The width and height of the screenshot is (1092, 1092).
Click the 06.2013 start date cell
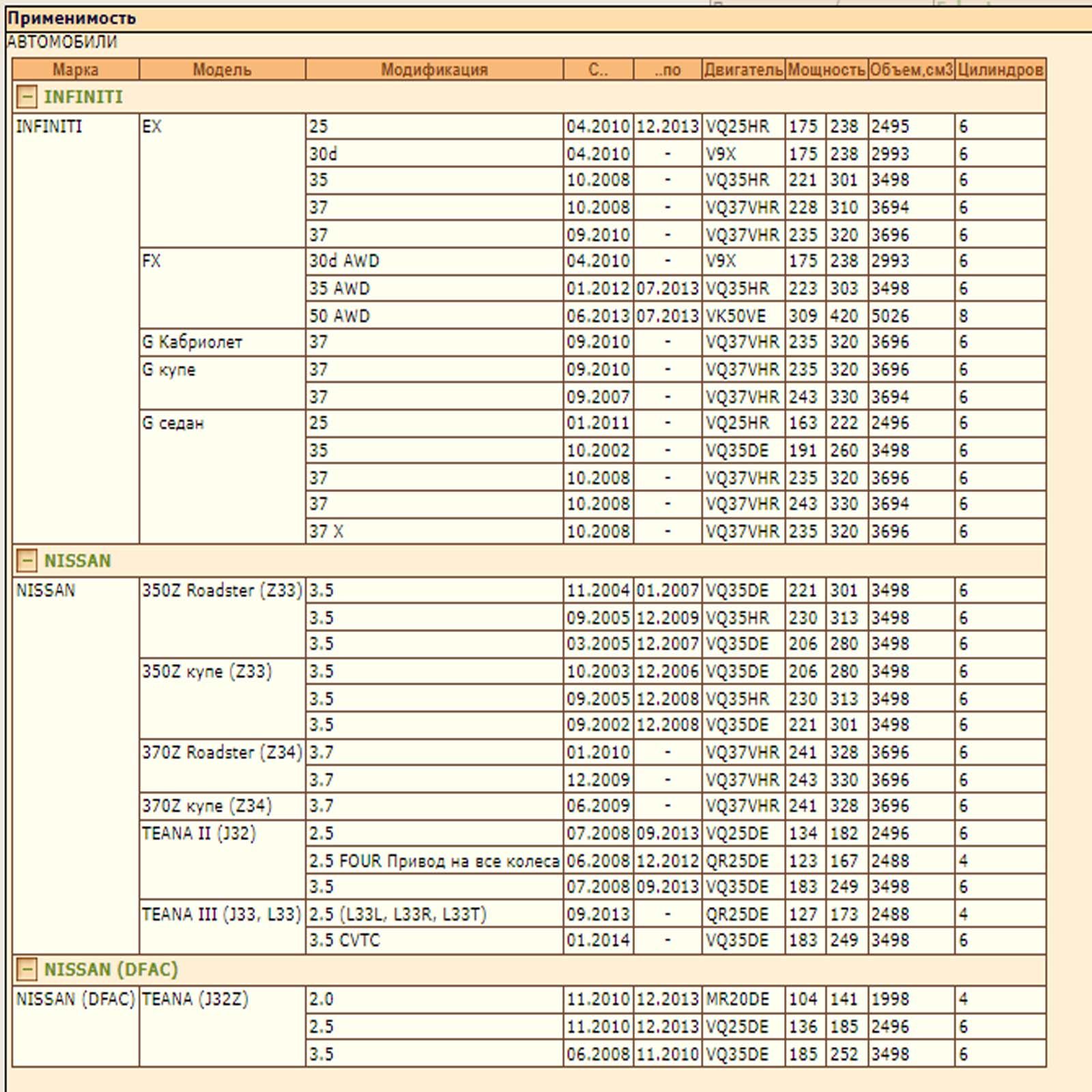[598, 316]
